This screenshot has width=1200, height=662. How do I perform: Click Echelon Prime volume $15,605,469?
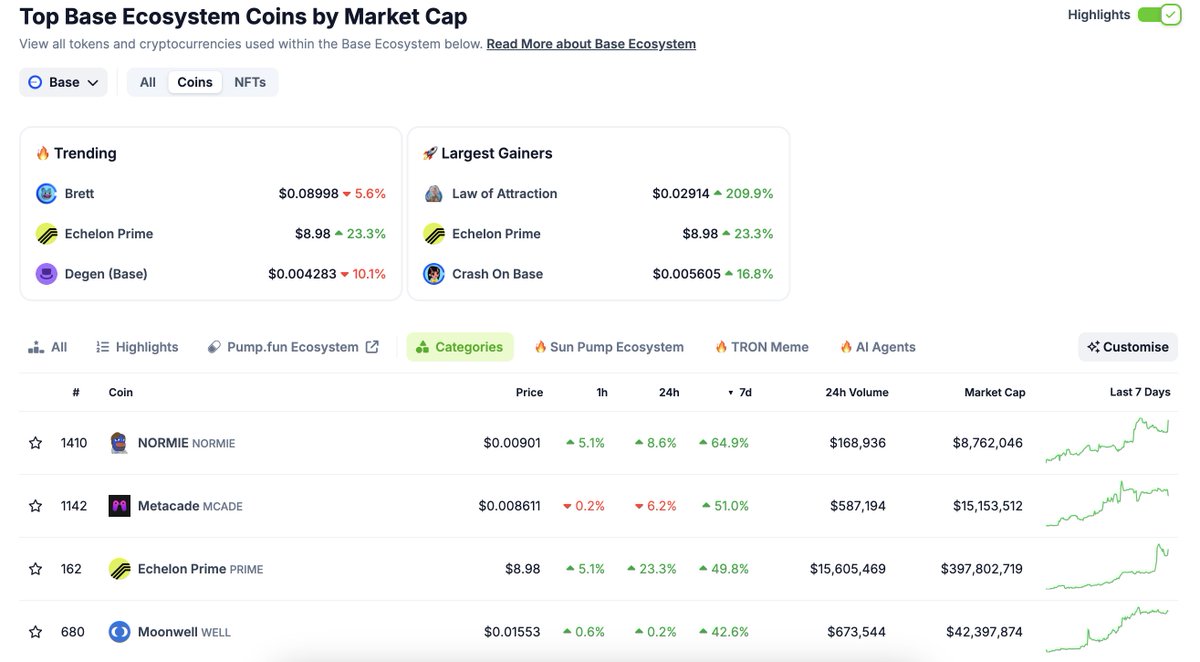[848, 569]
